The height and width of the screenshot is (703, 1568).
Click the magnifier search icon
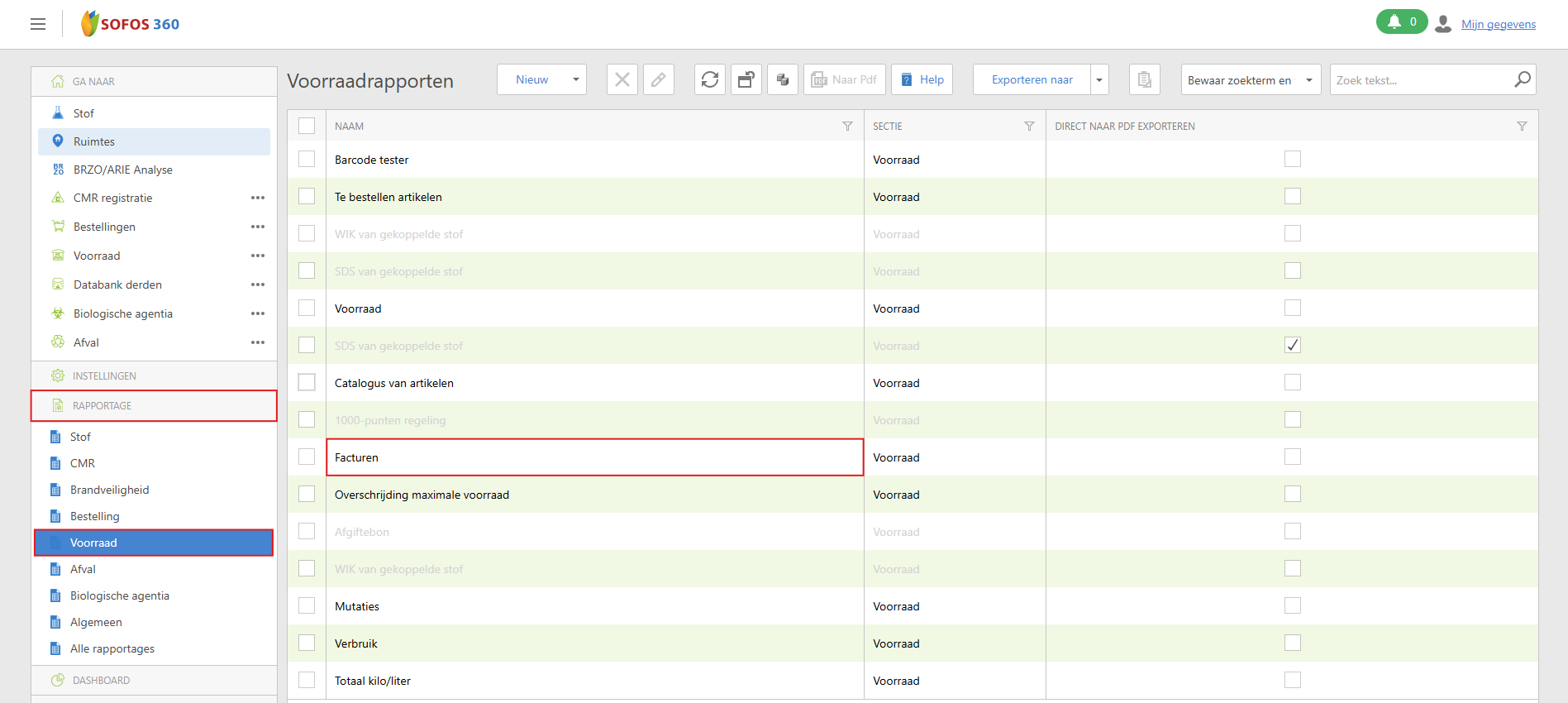(1522, 79)
